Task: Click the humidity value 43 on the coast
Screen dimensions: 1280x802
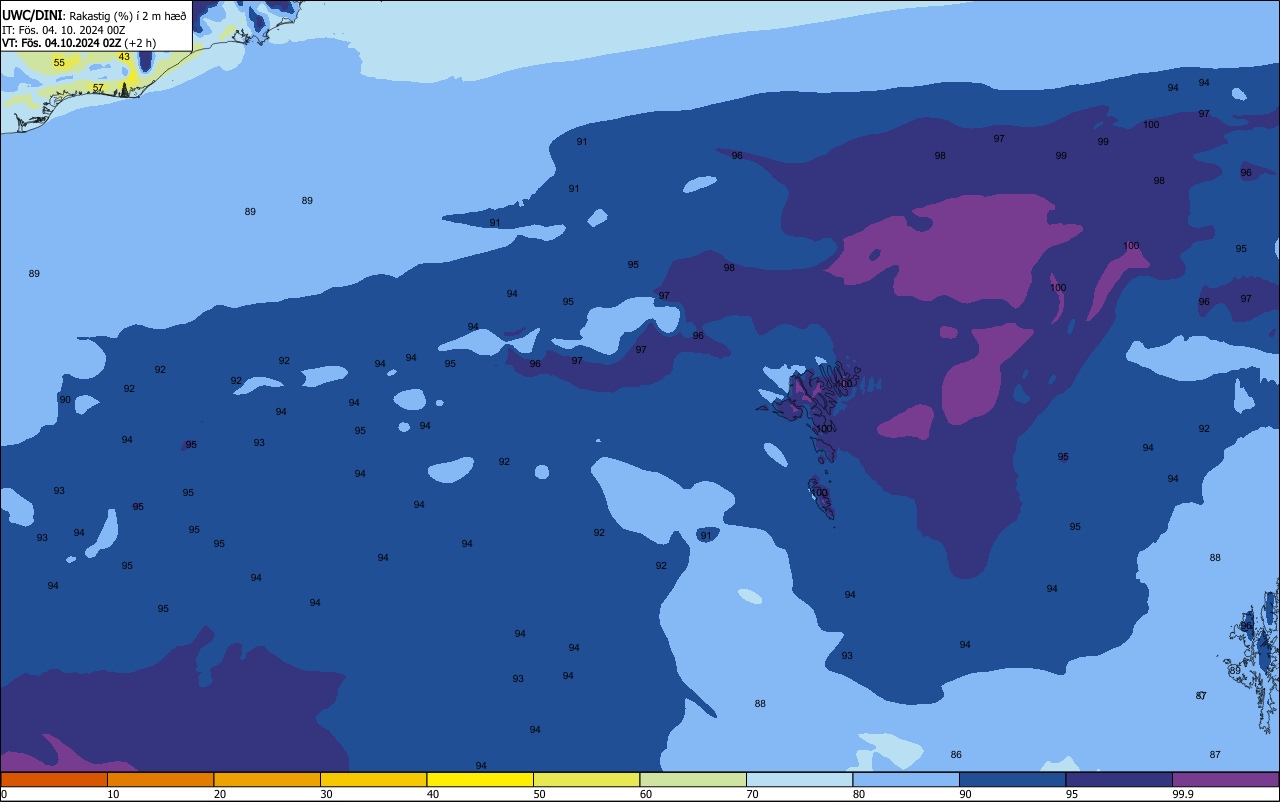Action: (x=124, y=57)
